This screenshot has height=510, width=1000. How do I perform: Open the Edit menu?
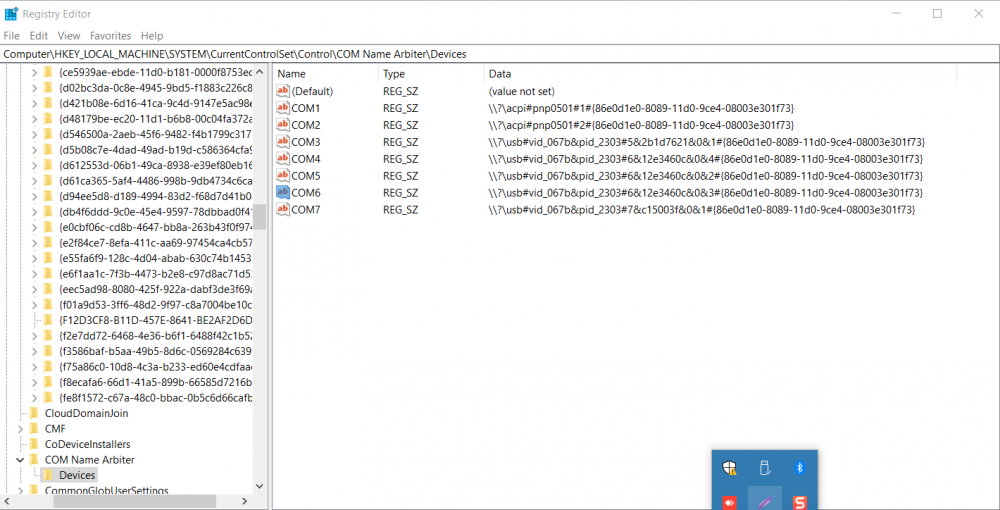39,36
